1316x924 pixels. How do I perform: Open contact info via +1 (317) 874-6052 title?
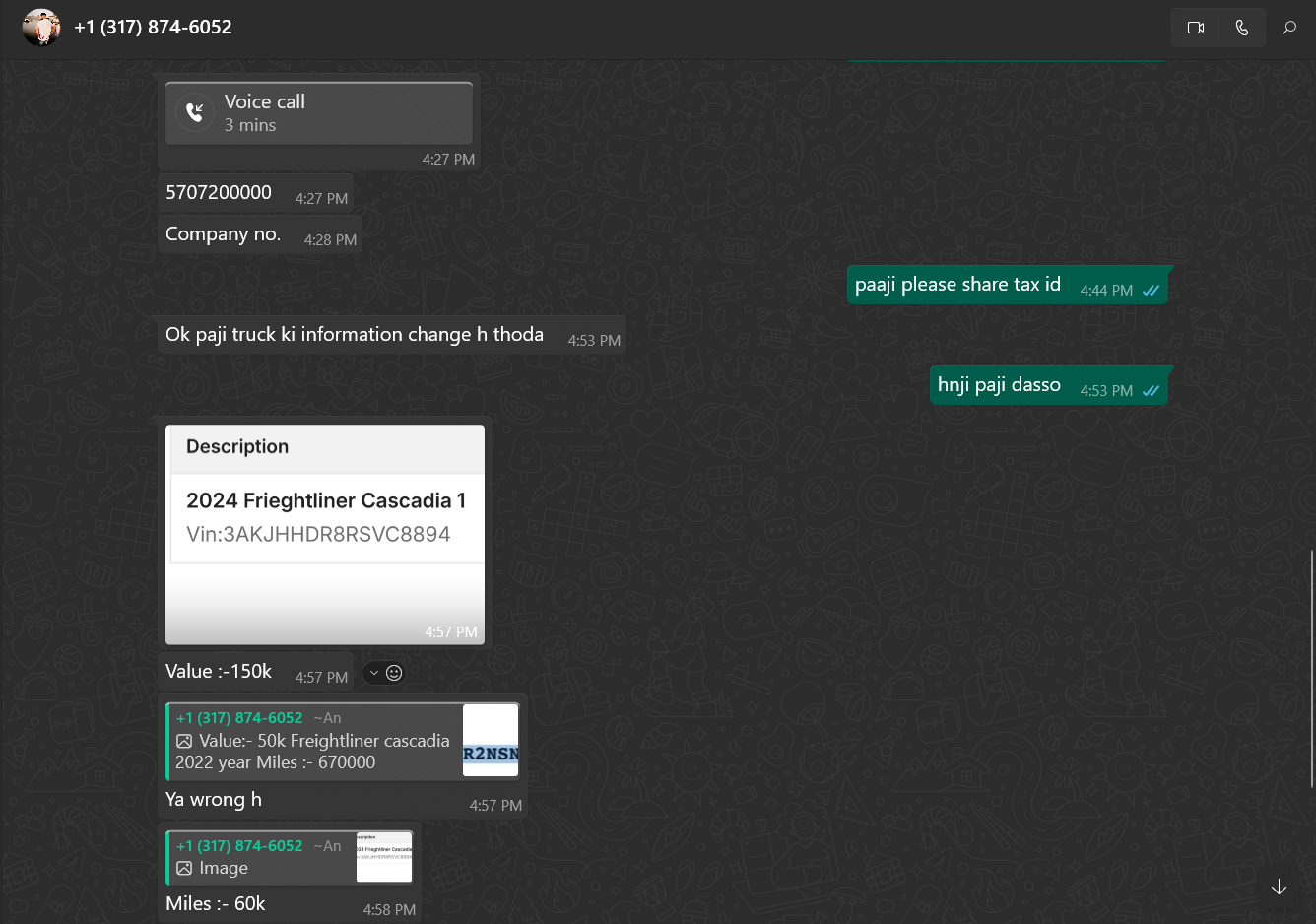(x=153, y=28)
